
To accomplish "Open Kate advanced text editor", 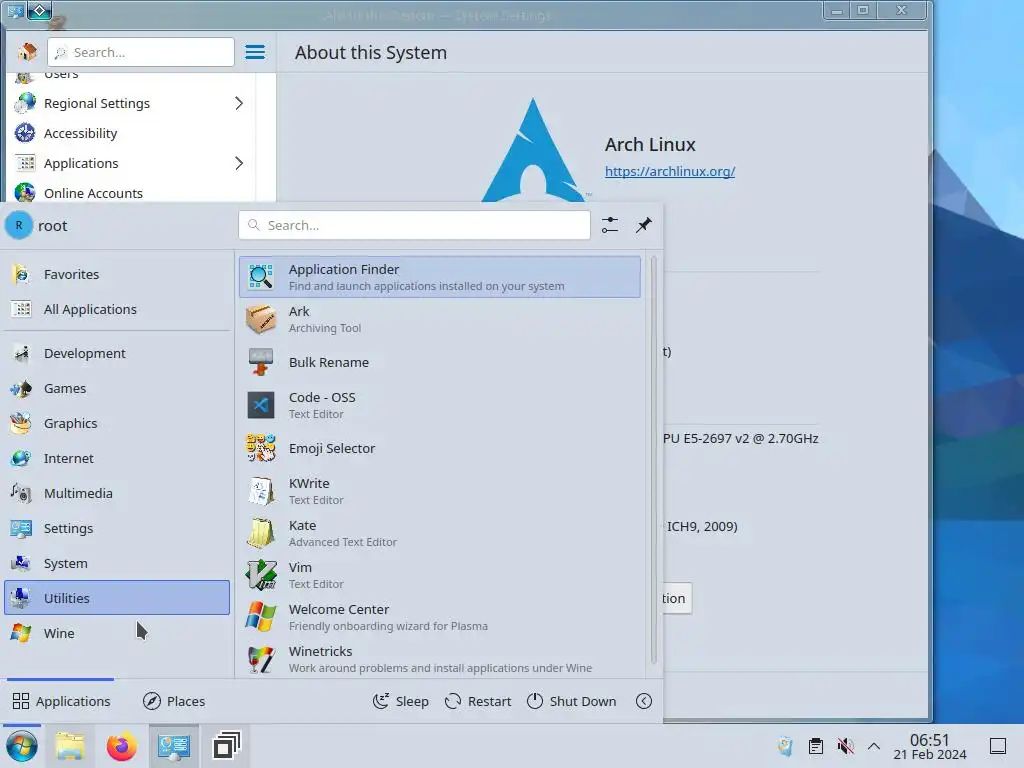I will tap(440, 533).
